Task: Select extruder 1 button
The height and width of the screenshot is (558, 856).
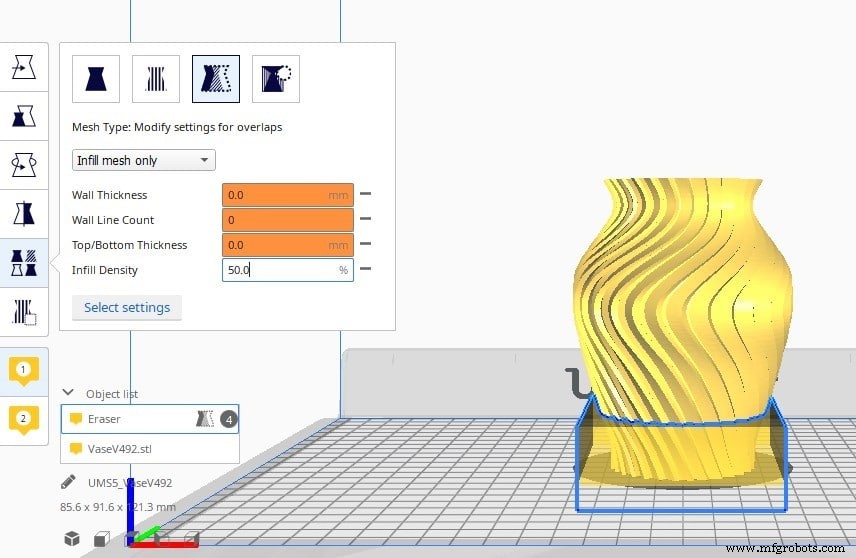Action: click(23, 371)
